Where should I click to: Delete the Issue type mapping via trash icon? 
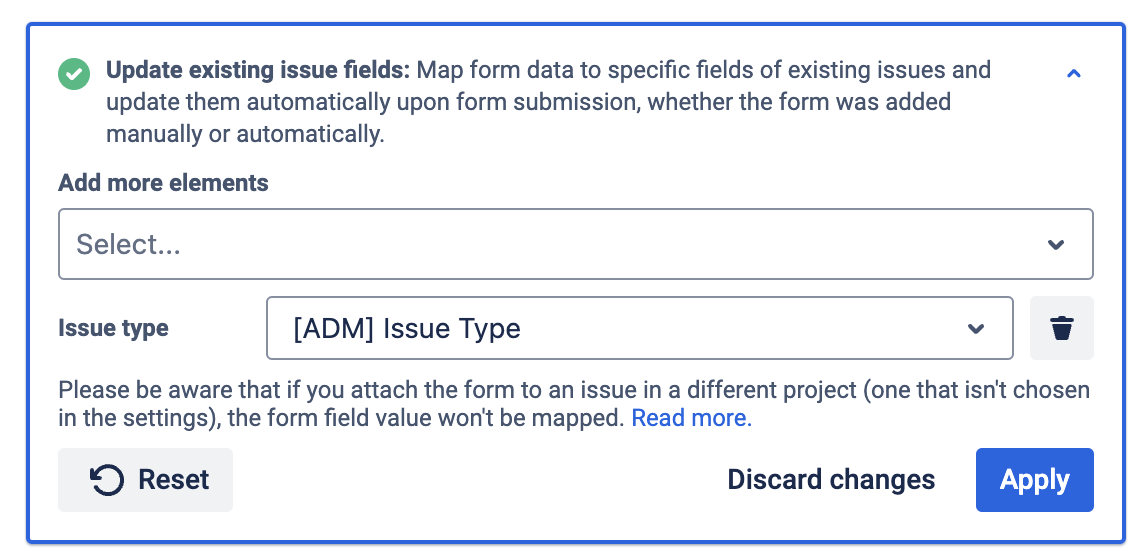click(x=1062, y=328)
